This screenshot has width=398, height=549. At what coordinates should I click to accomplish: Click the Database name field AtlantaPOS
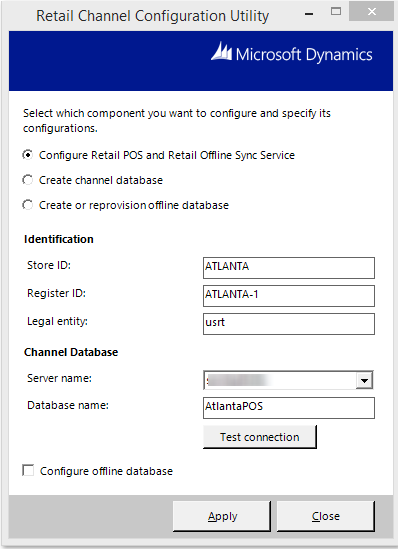click(x=289, y=408)
